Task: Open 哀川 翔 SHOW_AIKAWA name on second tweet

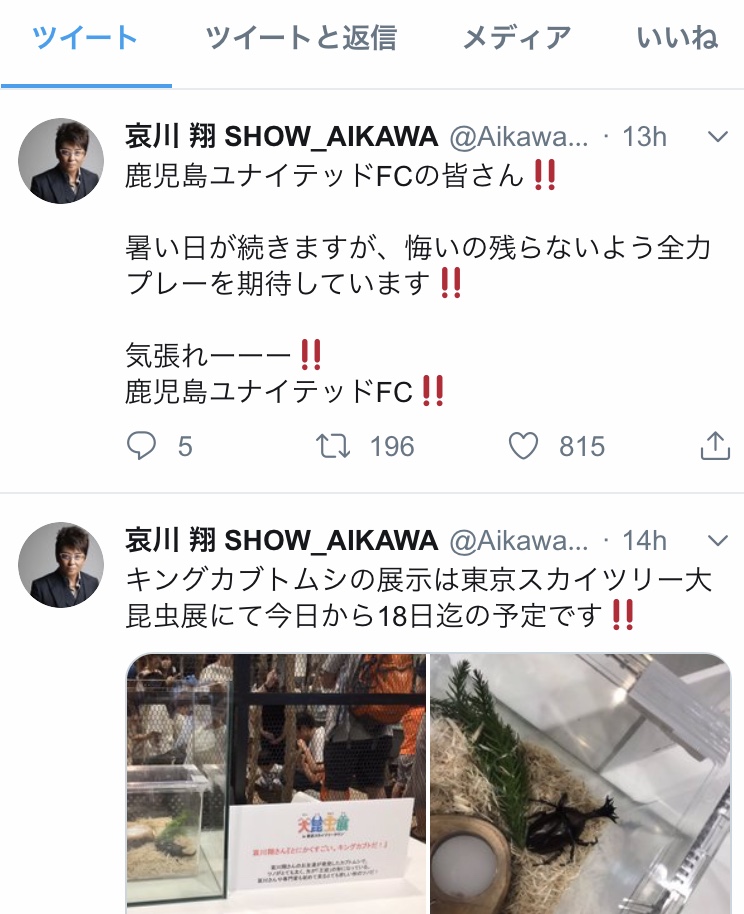Action: 282,540
